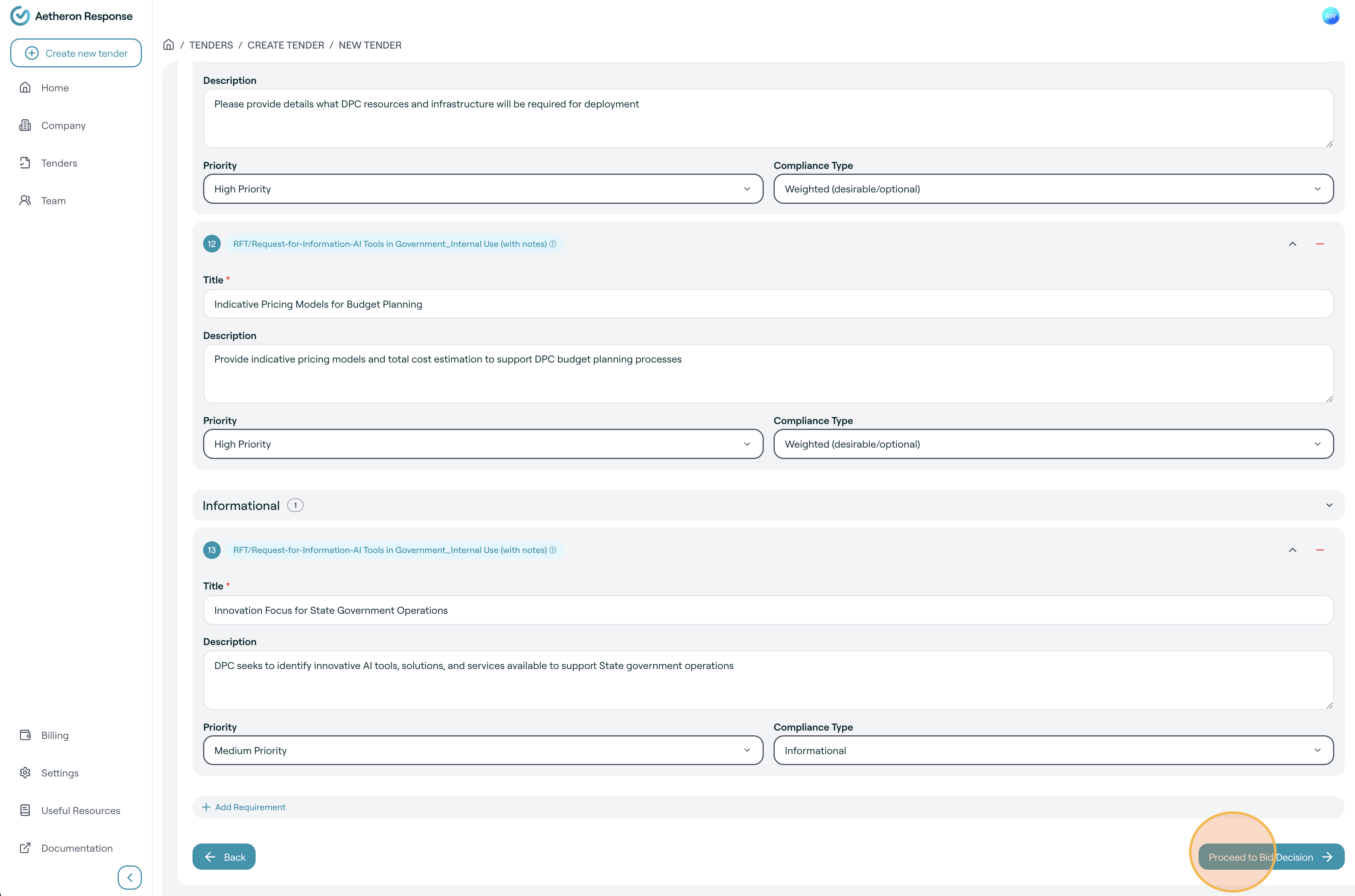Remove requirement 13 with red minus icon
The width and height of the screenshot is (1355, 896).
1320,550
